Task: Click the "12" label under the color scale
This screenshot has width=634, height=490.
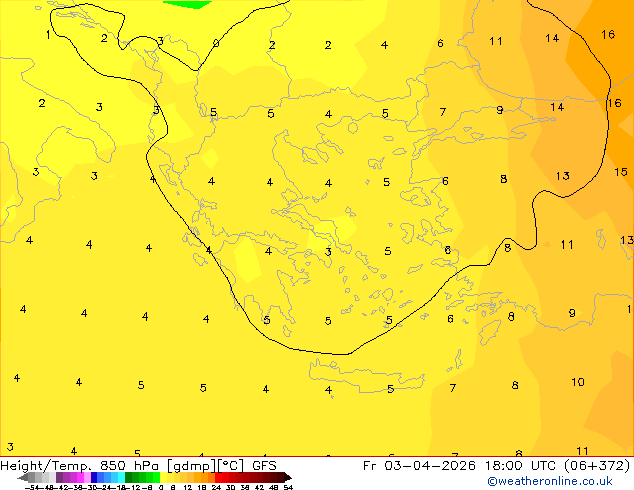Action: (x=187, y=488)
